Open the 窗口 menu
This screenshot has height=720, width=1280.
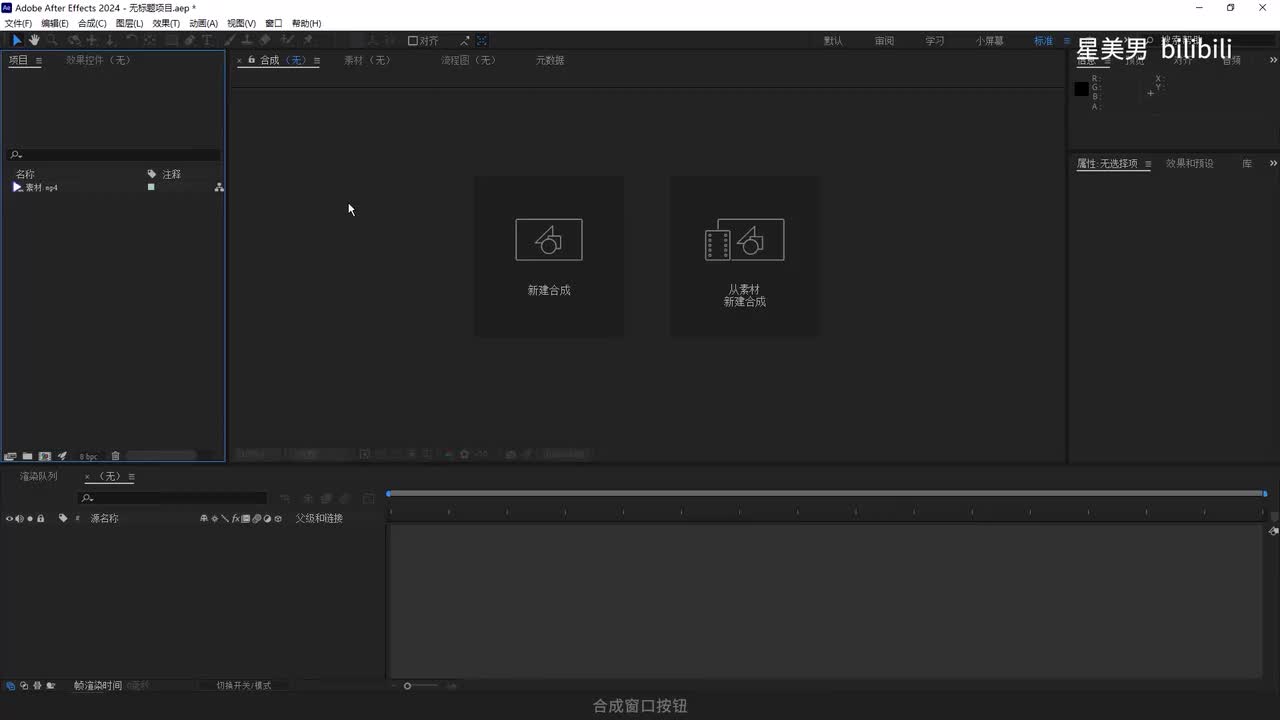point(274,23)
